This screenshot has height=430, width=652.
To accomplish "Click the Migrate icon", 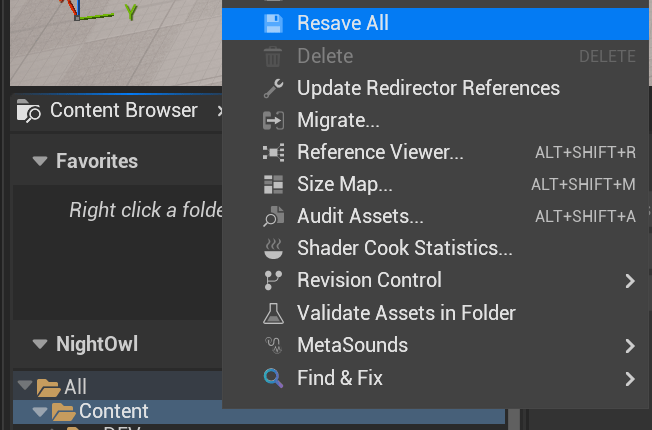I will 273,121.
